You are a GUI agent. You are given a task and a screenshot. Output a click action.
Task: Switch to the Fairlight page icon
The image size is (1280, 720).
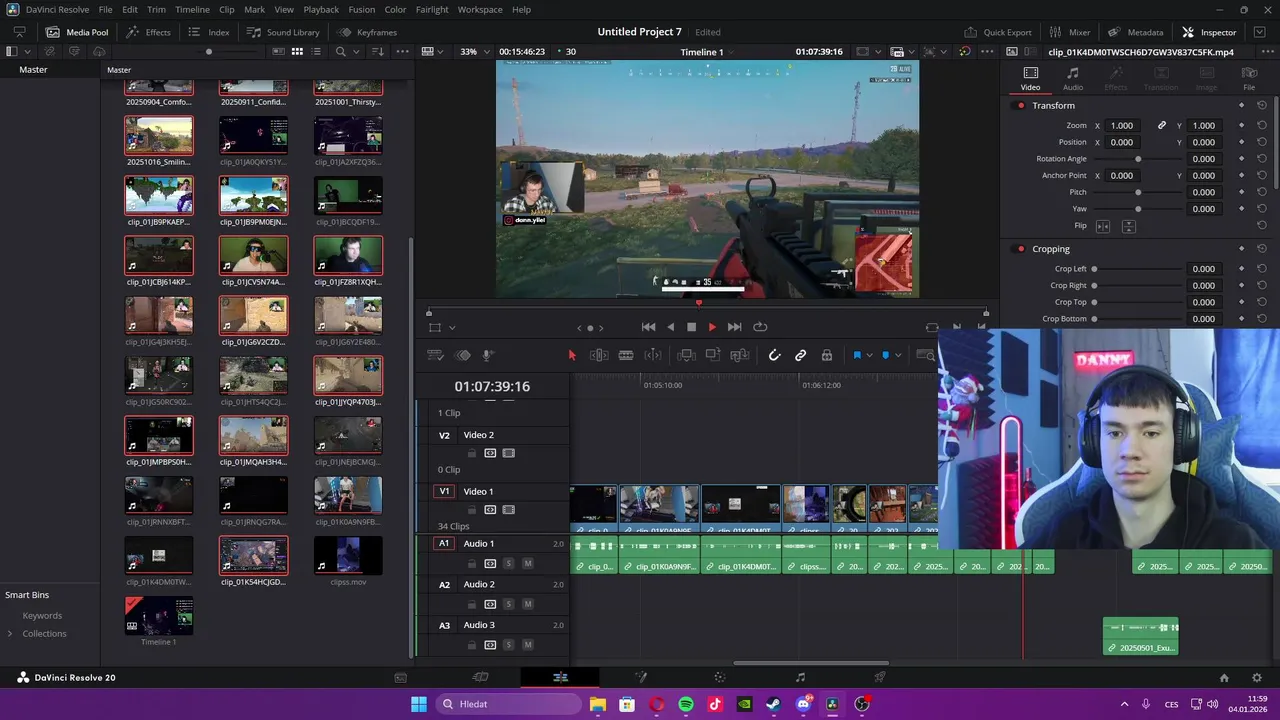800,677
